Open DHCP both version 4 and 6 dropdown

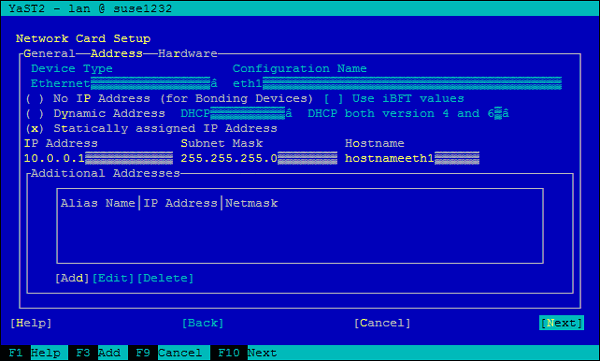(408, 113)
